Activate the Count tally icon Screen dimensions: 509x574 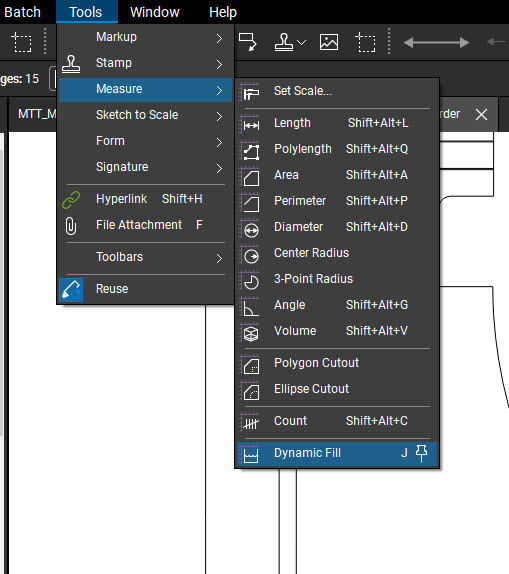point(250,421)
